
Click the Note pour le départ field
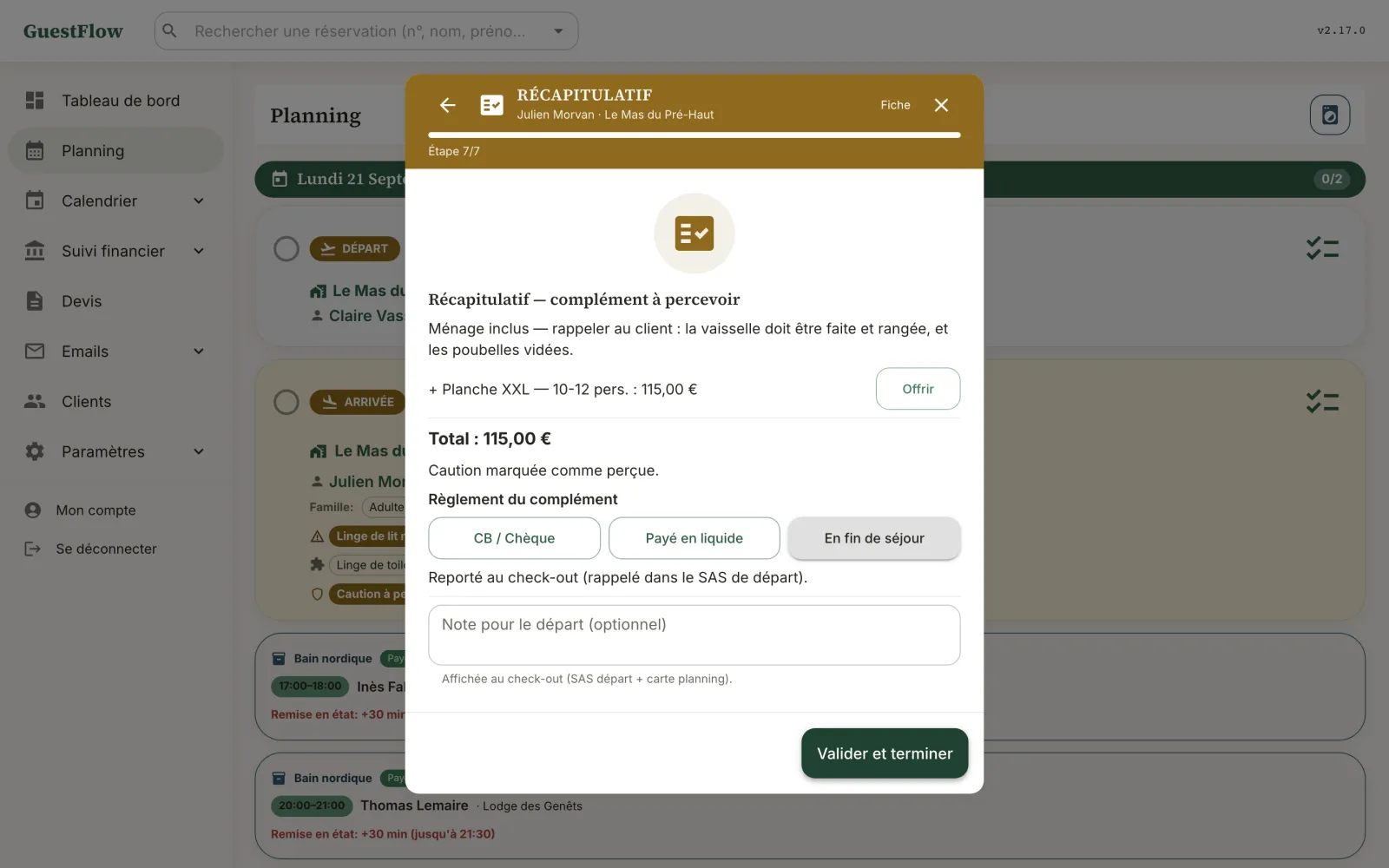click(x=694, y=635)
